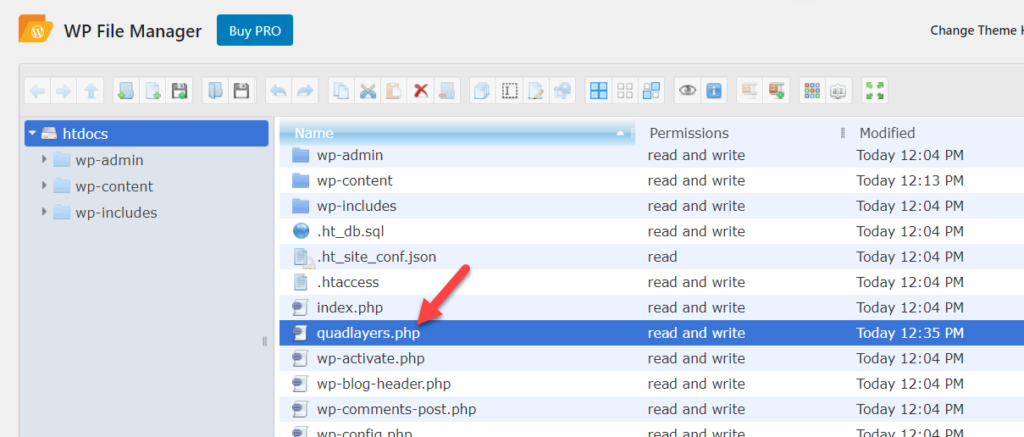Click the Permissions column resize grip
The image size is (1024, 437).
[843, 133]
